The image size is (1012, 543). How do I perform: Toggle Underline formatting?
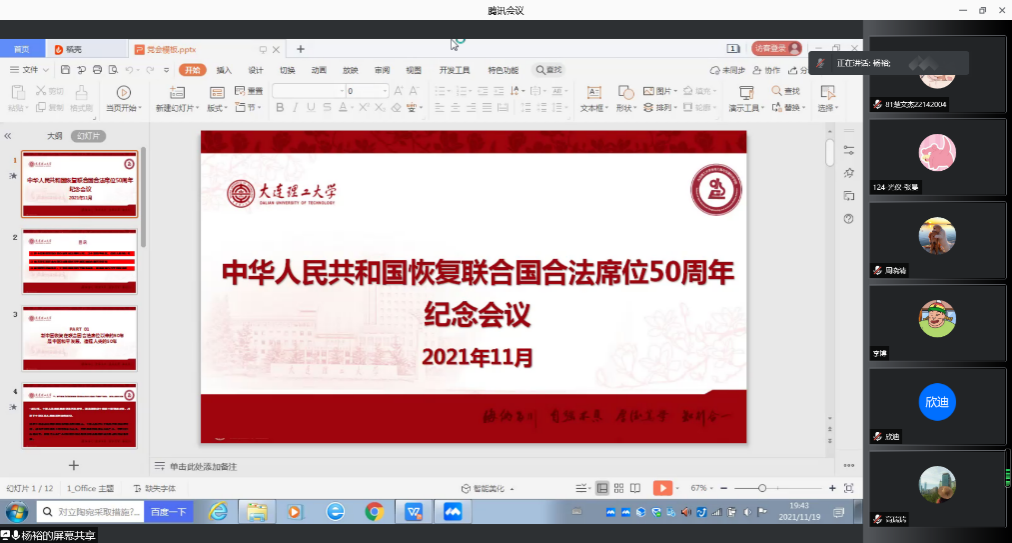(x=311, y=107)
